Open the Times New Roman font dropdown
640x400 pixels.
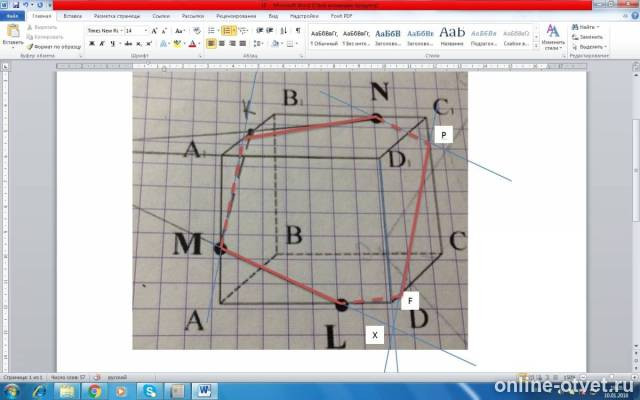(103, 31)
